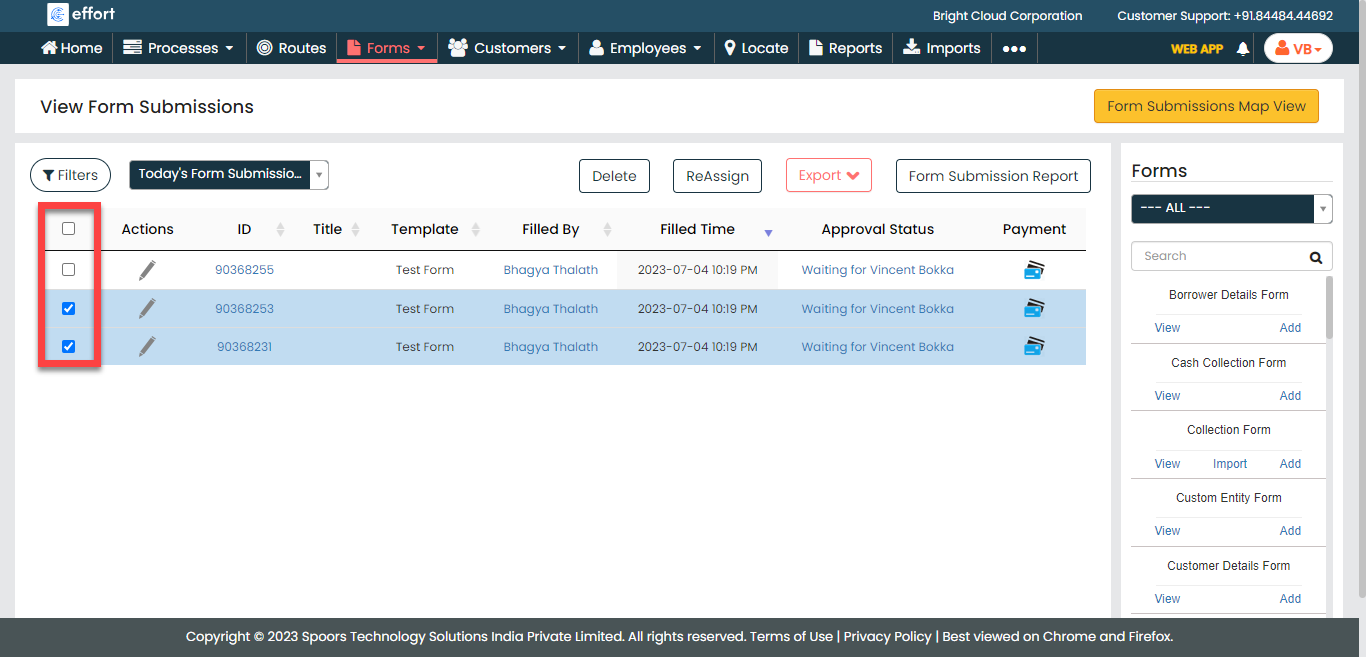This screenshot has height=657, width=1366.
Task: Click the edit pencil for submission 90368231
Action: pyautogui.click(x=147, y=347)
